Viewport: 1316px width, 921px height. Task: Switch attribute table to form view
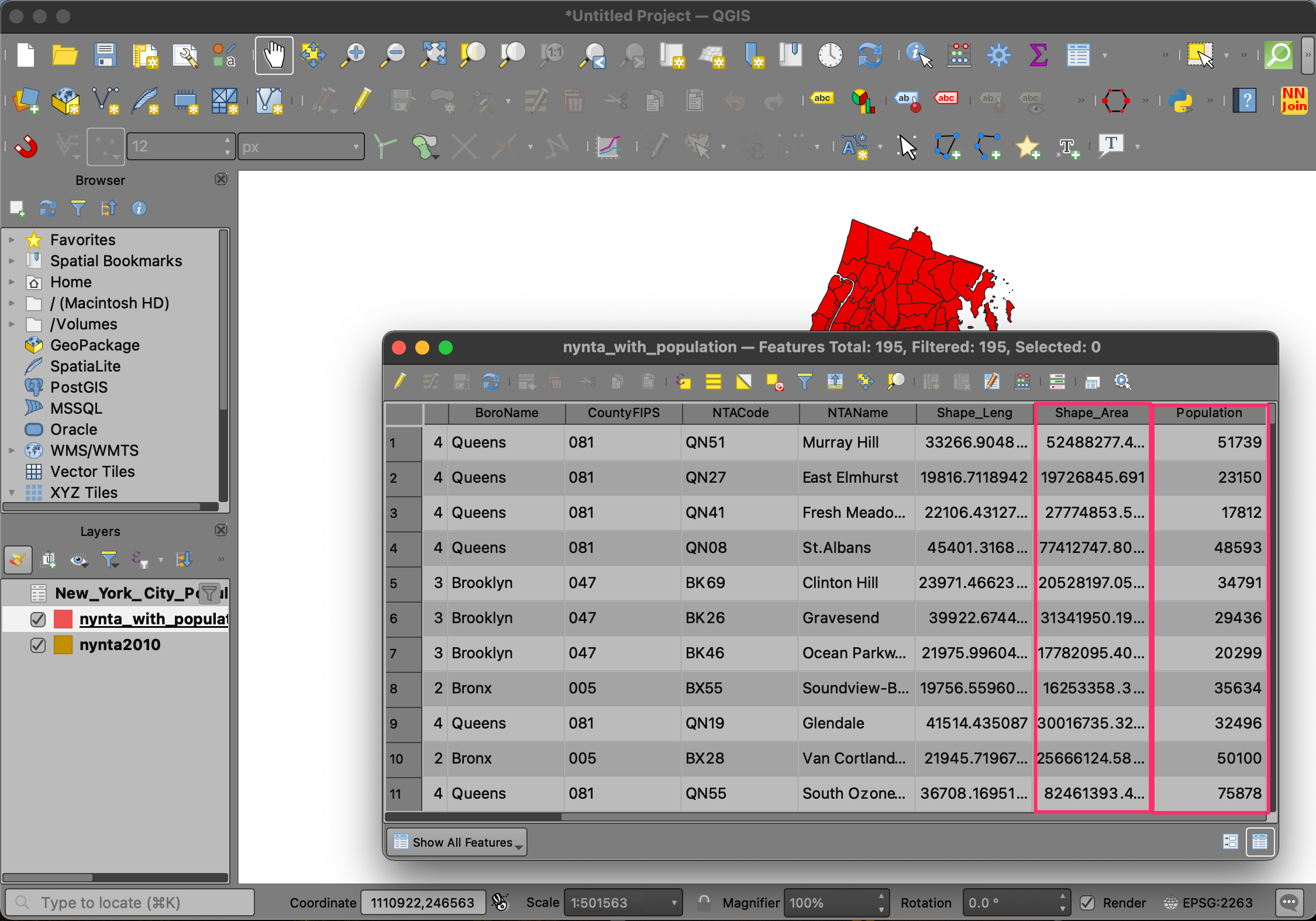click(x=1230, y=841)
